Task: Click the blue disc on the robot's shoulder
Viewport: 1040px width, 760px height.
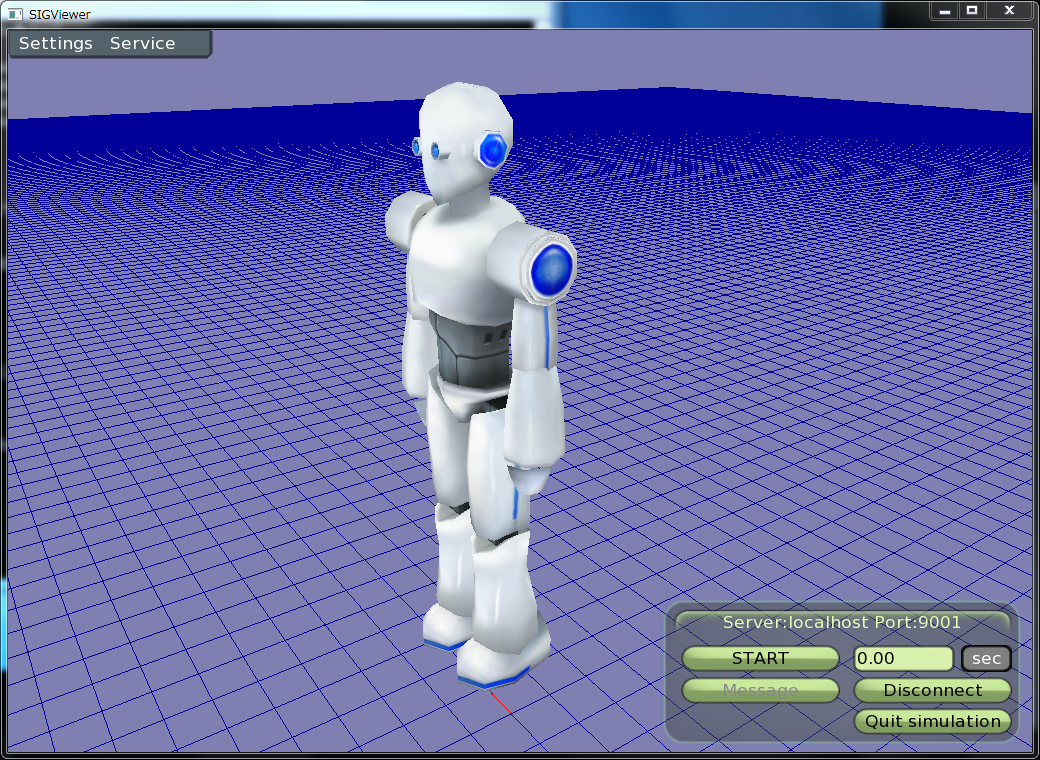Action: (x=551, y=270)
